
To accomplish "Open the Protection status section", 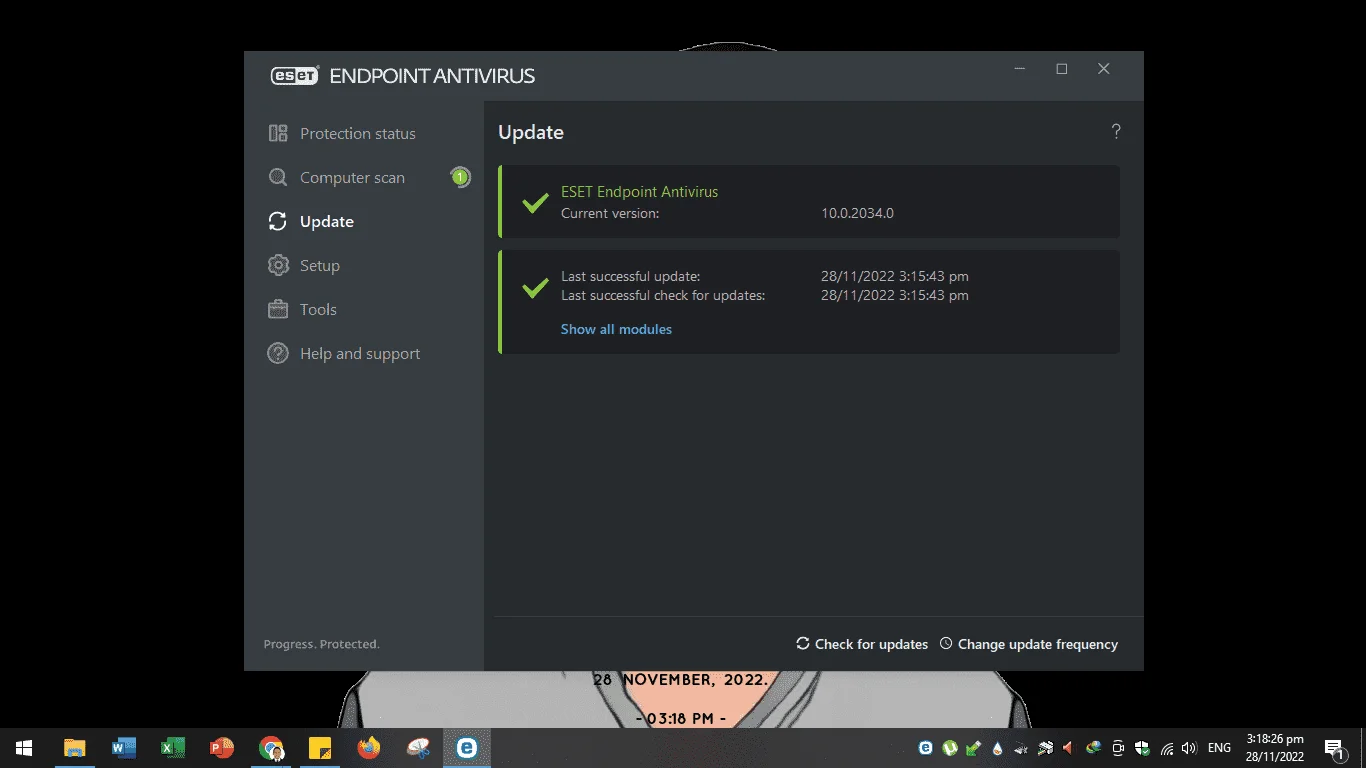I will pyautogui.click(x=342, y=134).
